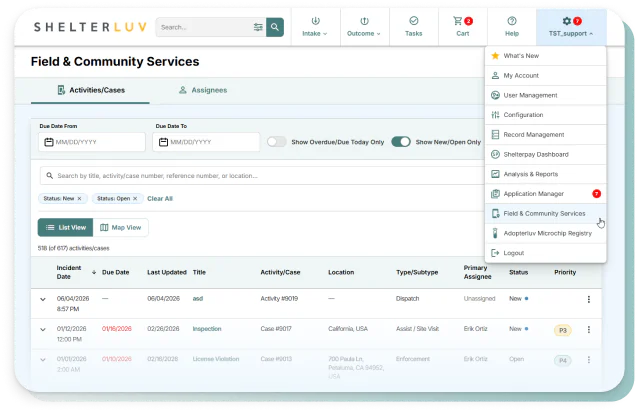This screenshot has width=640, height=413.
Task: Switch to Activities/Cases tab
Action: pos(91,90)
